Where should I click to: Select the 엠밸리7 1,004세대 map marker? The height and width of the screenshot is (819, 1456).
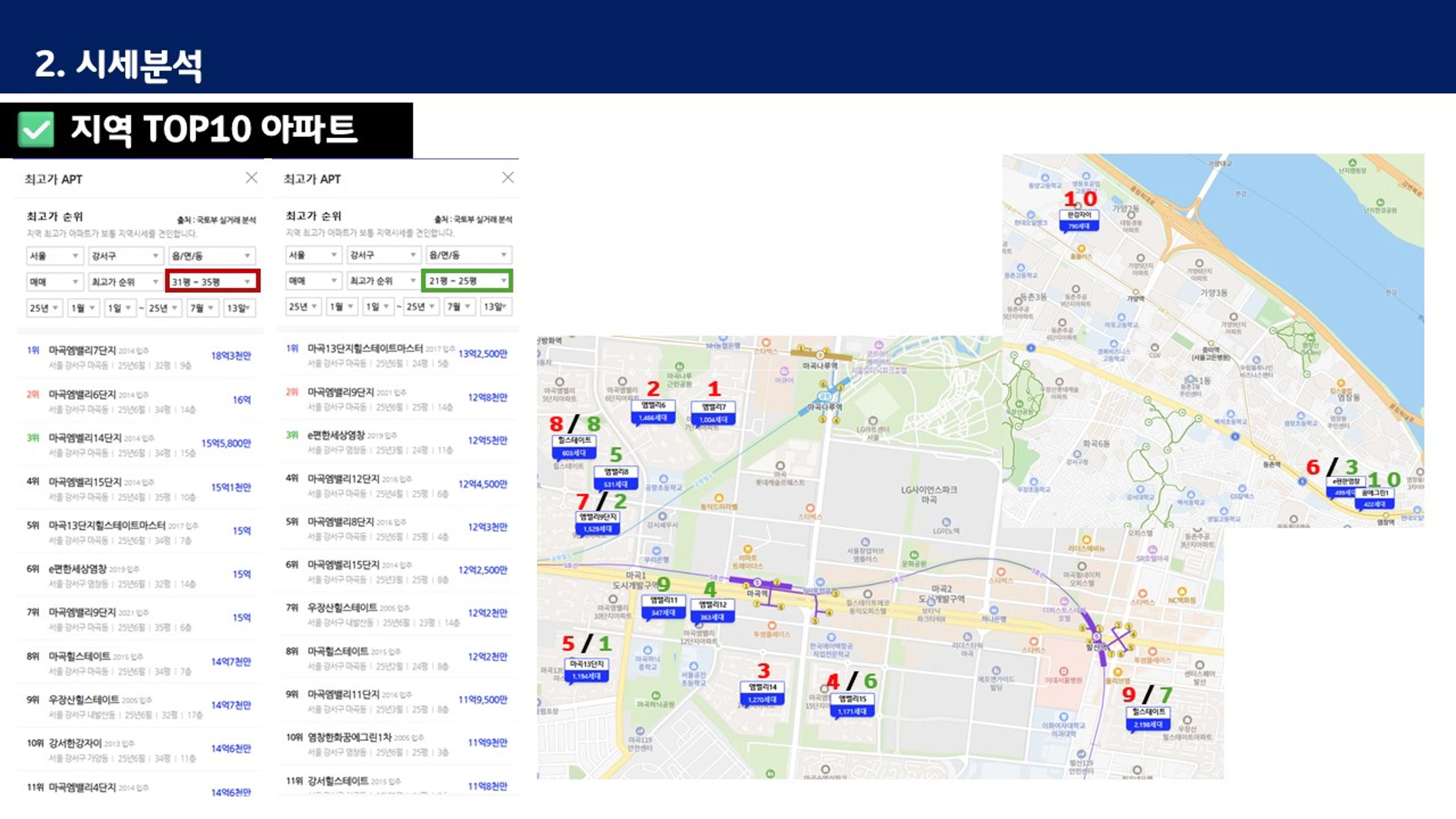pos(713,413)
